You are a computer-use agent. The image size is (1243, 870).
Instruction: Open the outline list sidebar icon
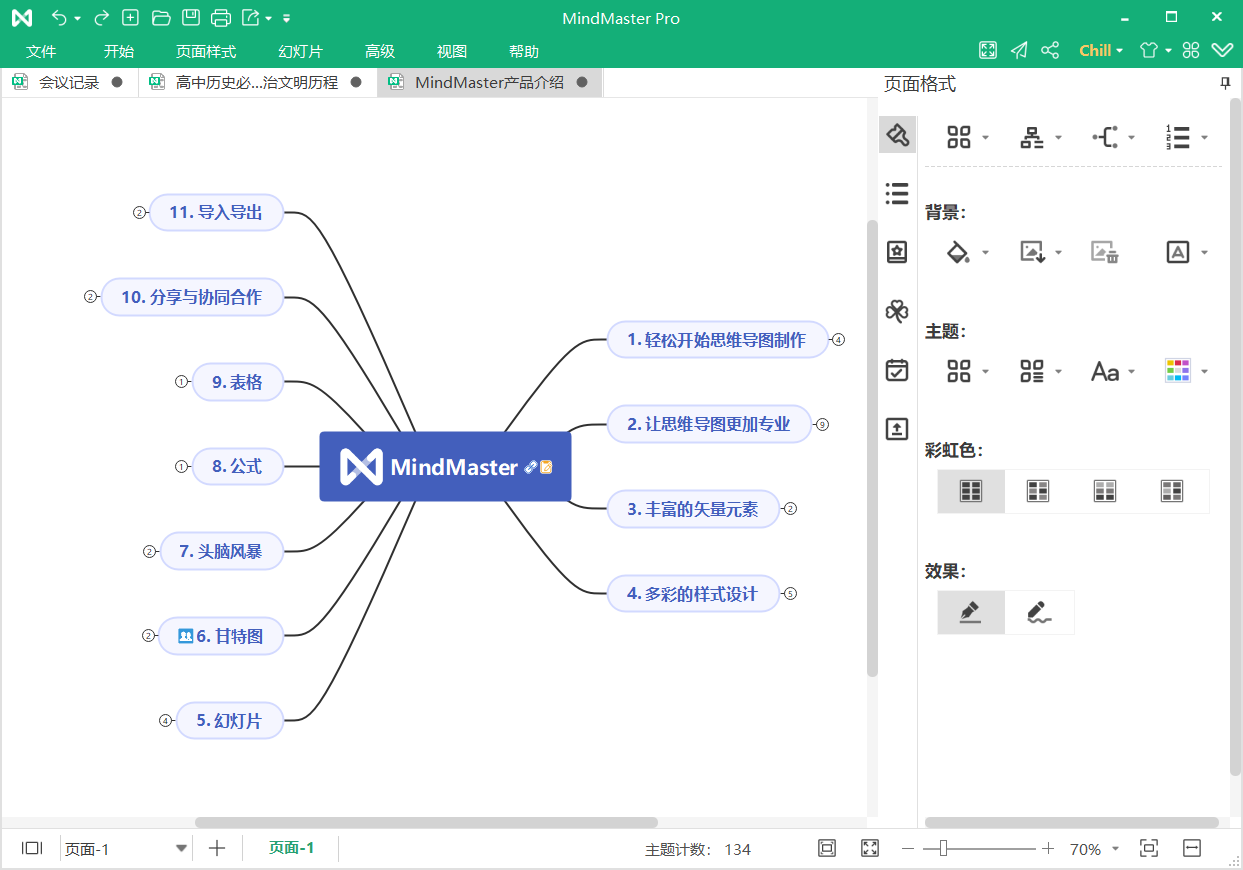(x=897, y=193)
